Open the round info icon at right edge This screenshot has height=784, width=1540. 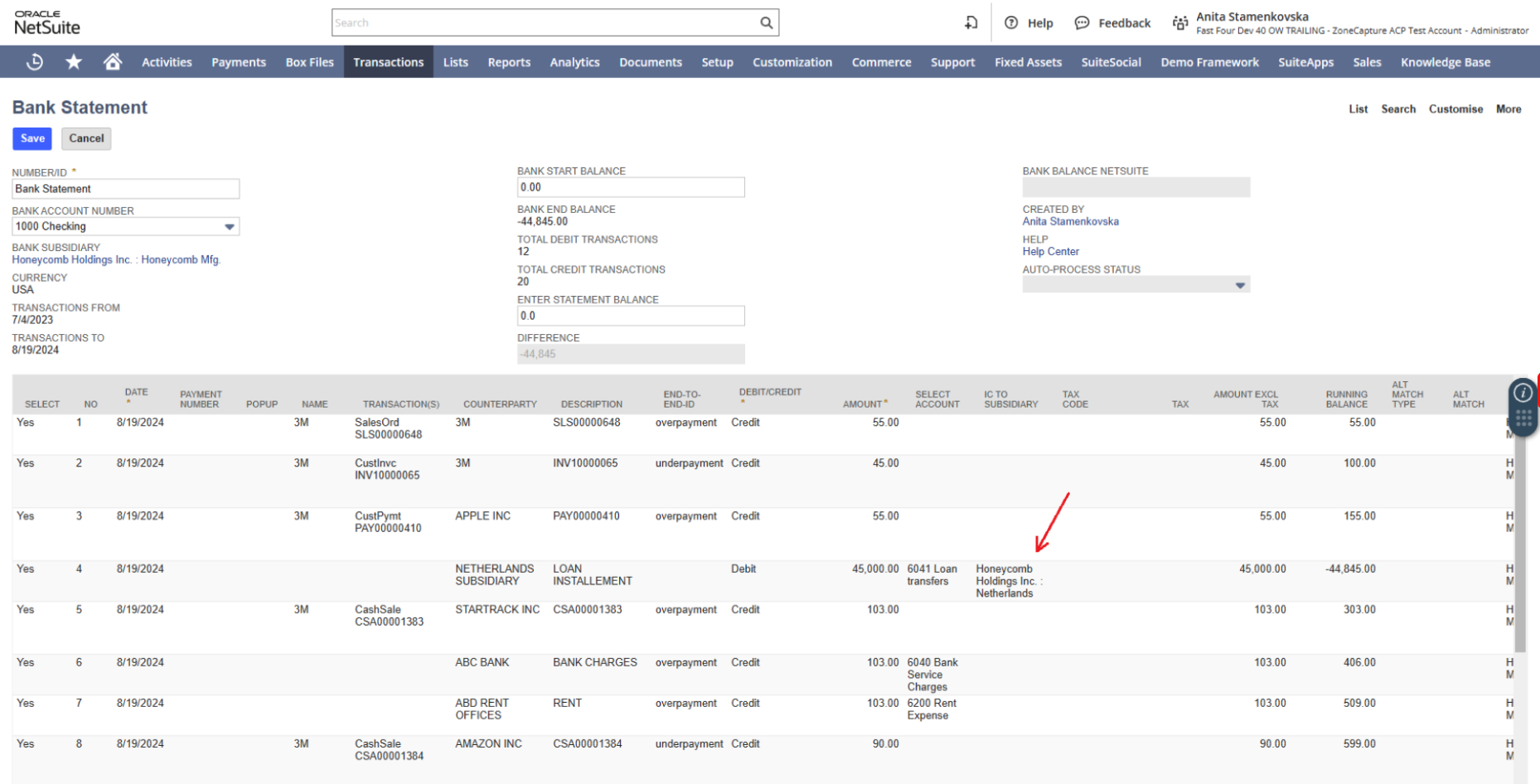[x=1523, y=393]
